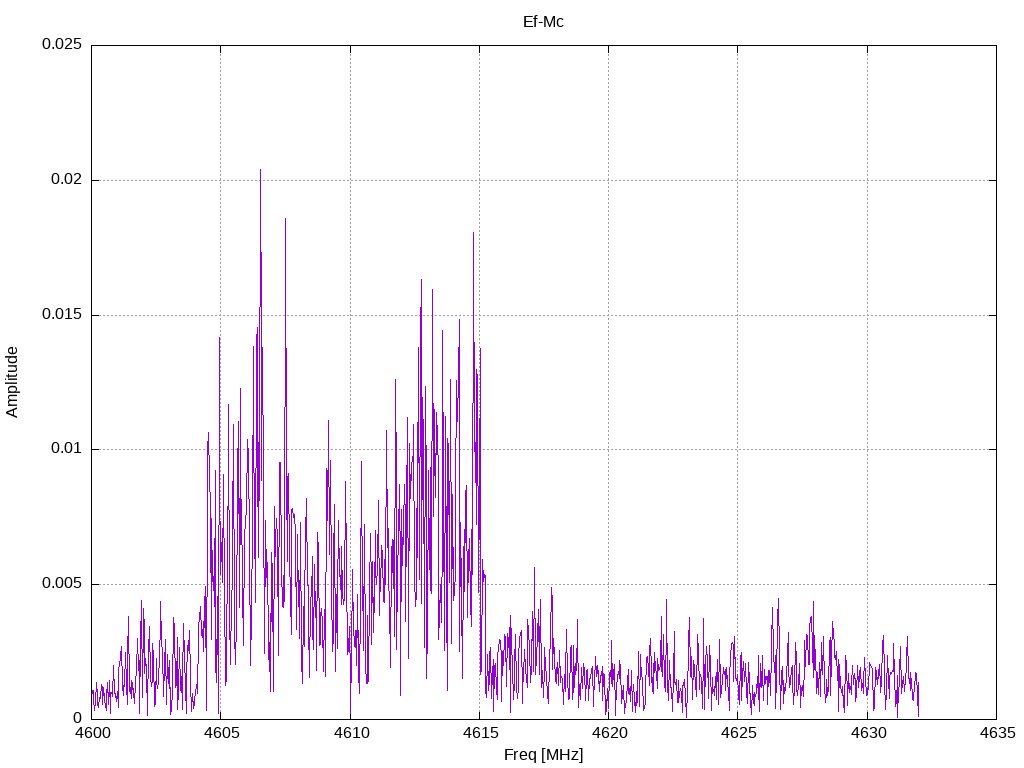Select the Freq [MHz] x-axis label
This screenshot has height=768, width=1024.
coord(543,755)
